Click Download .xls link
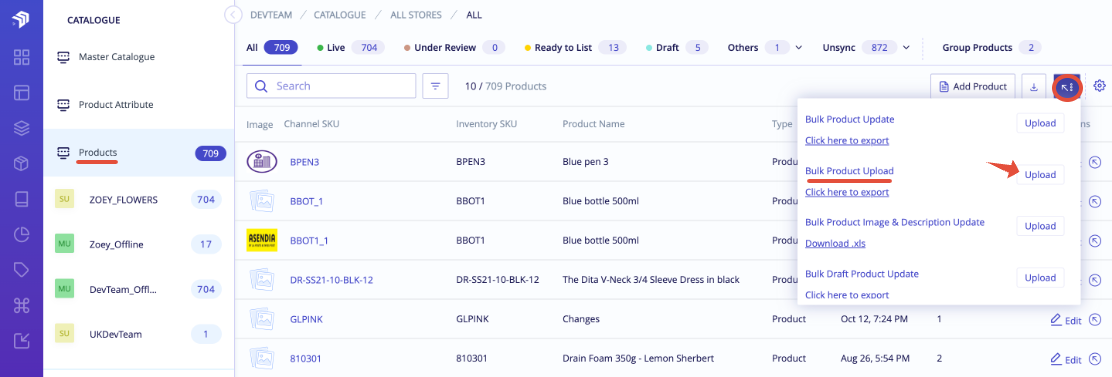The height and width of the screenshot is (377, 1112). pos(835,244)
